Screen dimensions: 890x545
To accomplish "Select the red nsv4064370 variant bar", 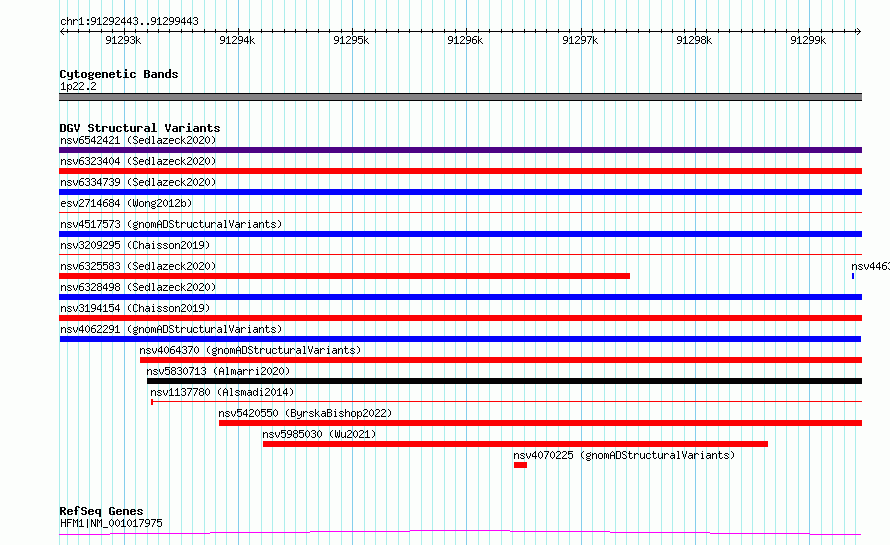I will pos(501,360).
